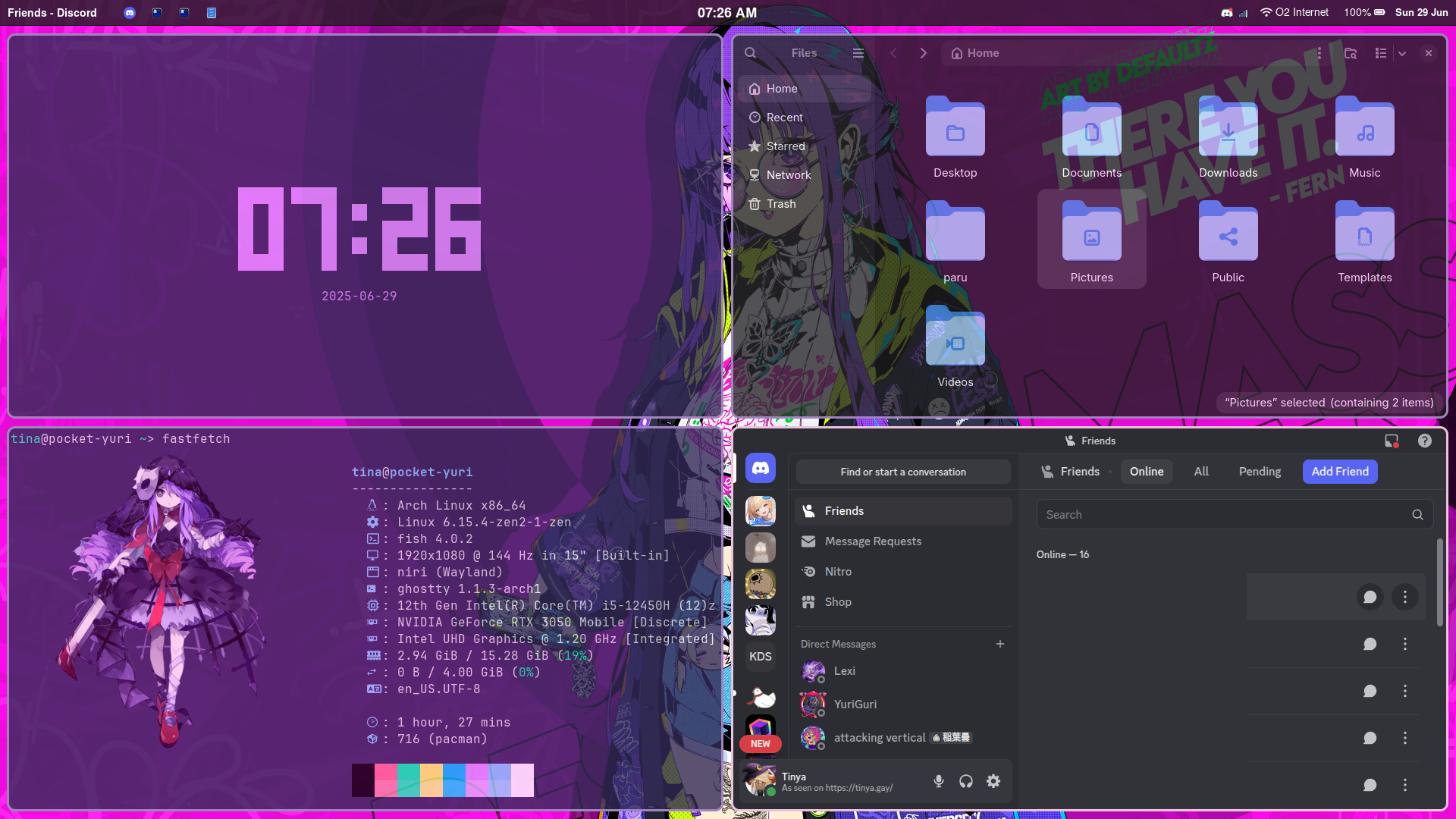The width and height of the screenshot is (1456, 819).
Task: Open Discord help question mark icon
Action: (1424, 441)
